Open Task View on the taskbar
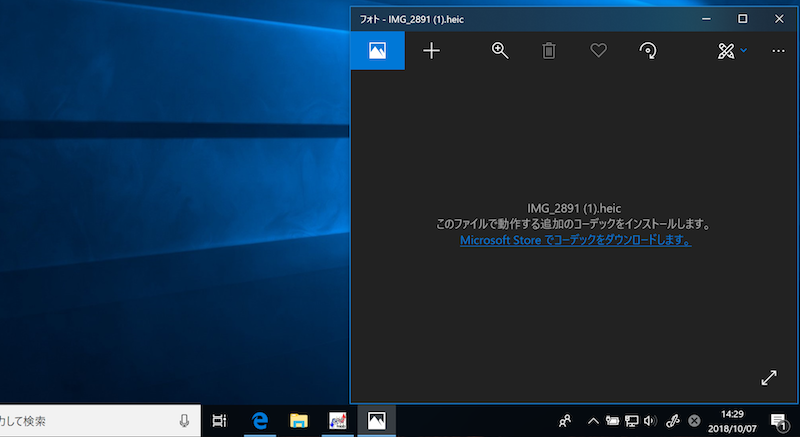This screenshot has width=800, height=437. click(x=220, y=421)
